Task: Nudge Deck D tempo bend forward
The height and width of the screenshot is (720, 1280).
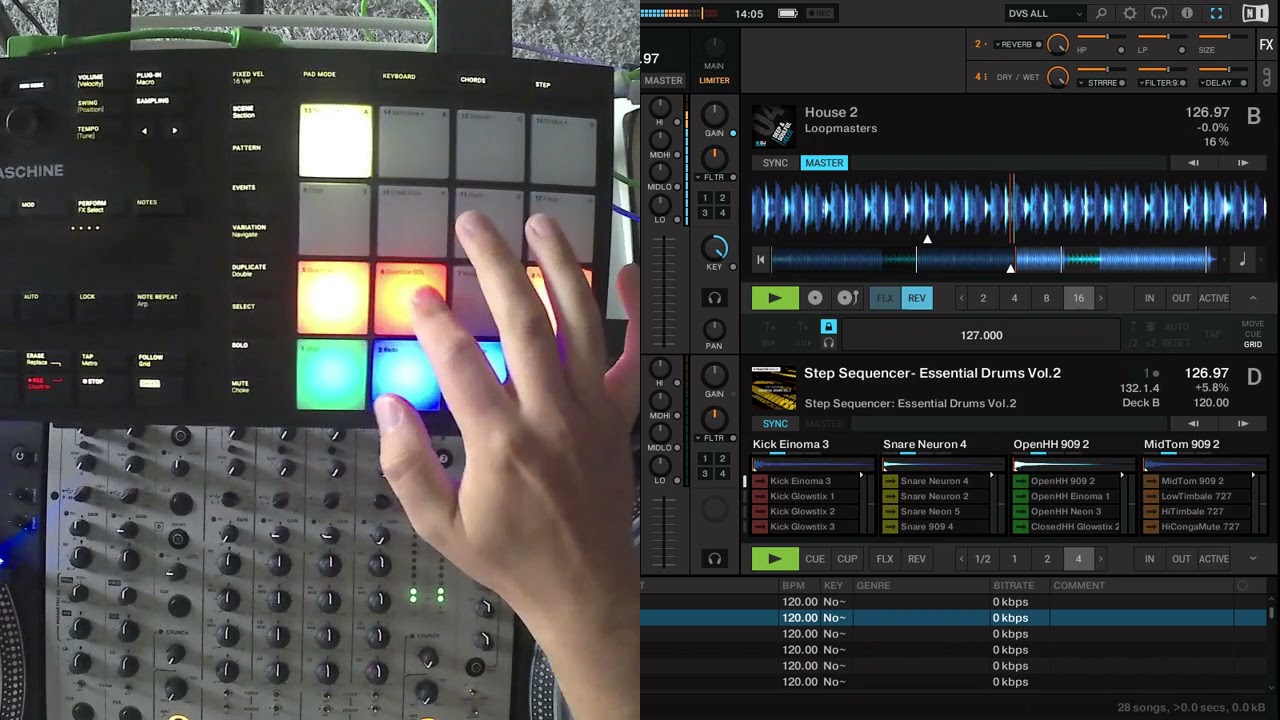Action: [x=1243, y=424]
